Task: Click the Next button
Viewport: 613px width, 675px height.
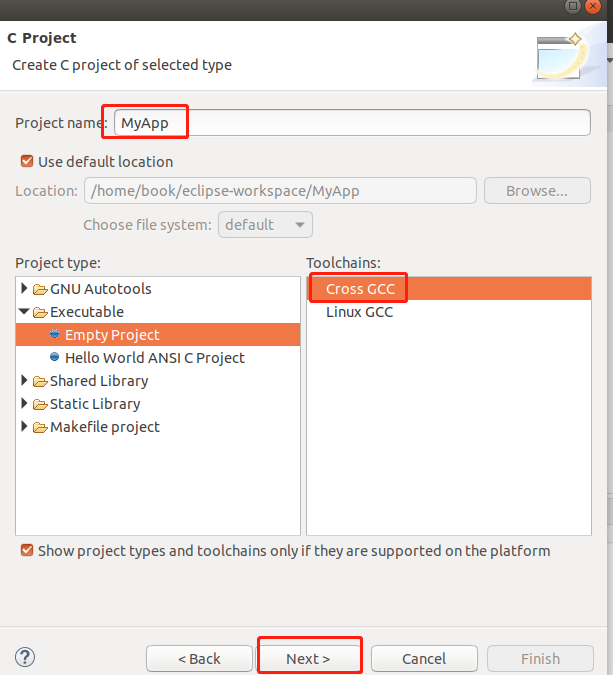Action: coord(308,659)
